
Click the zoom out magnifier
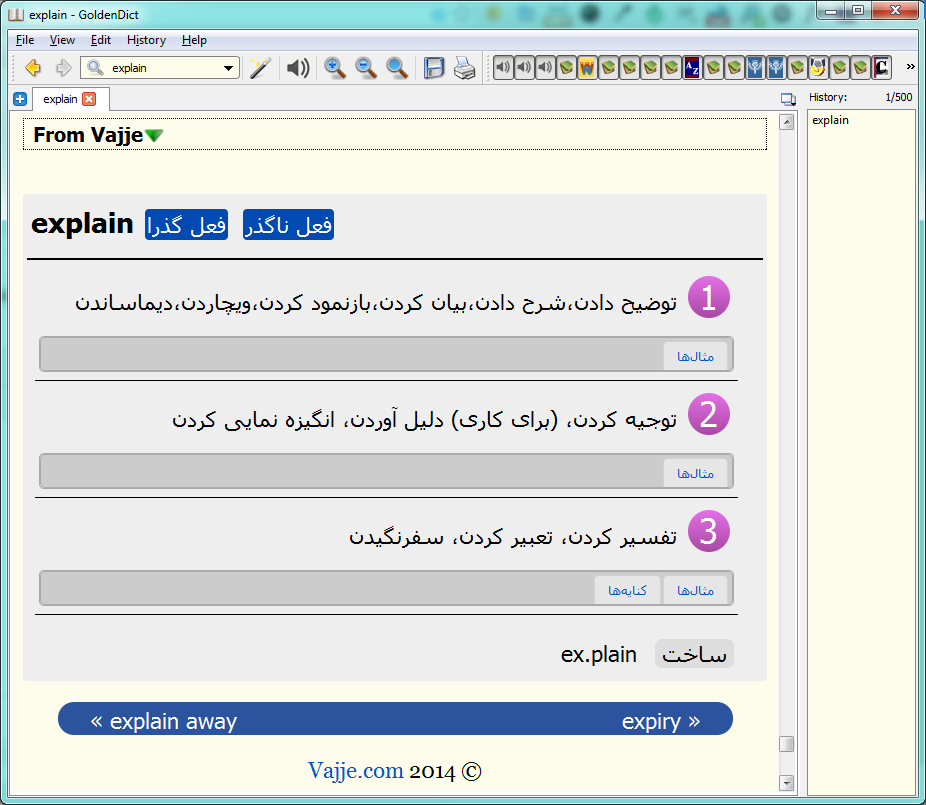click(x=366, y=68)
